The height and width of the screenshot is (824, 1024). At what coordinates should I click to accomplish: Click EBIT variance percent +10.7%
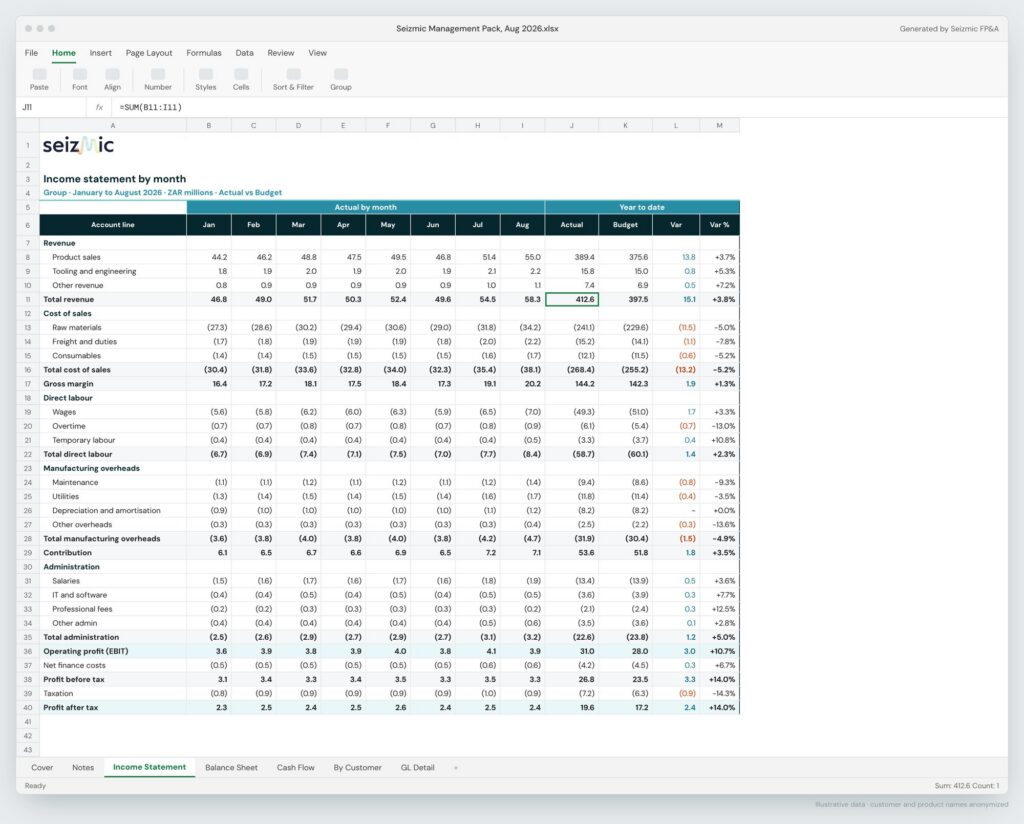(722, 652)
